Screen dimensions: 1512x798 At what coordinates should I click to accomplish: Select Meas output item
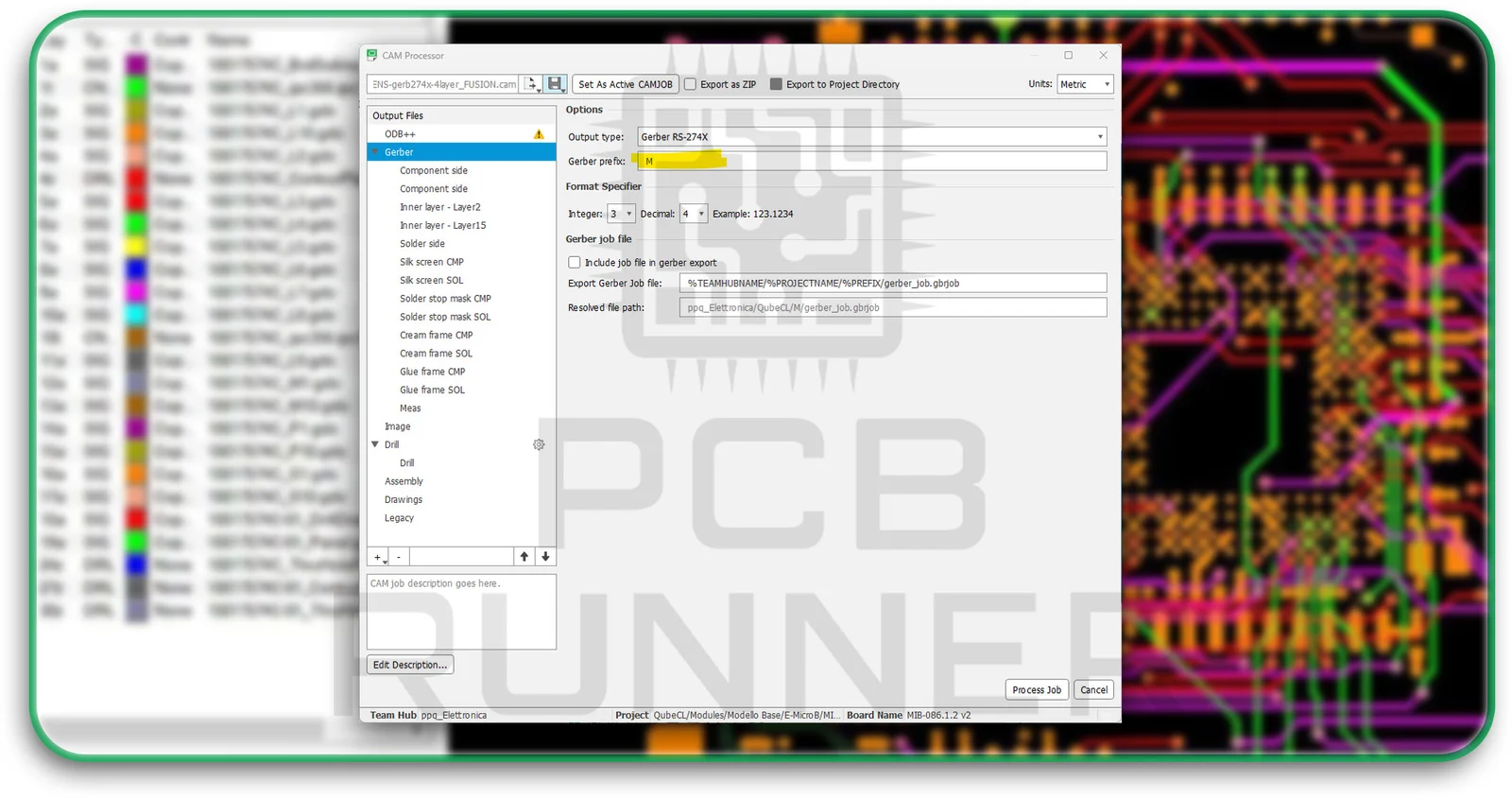410,408
